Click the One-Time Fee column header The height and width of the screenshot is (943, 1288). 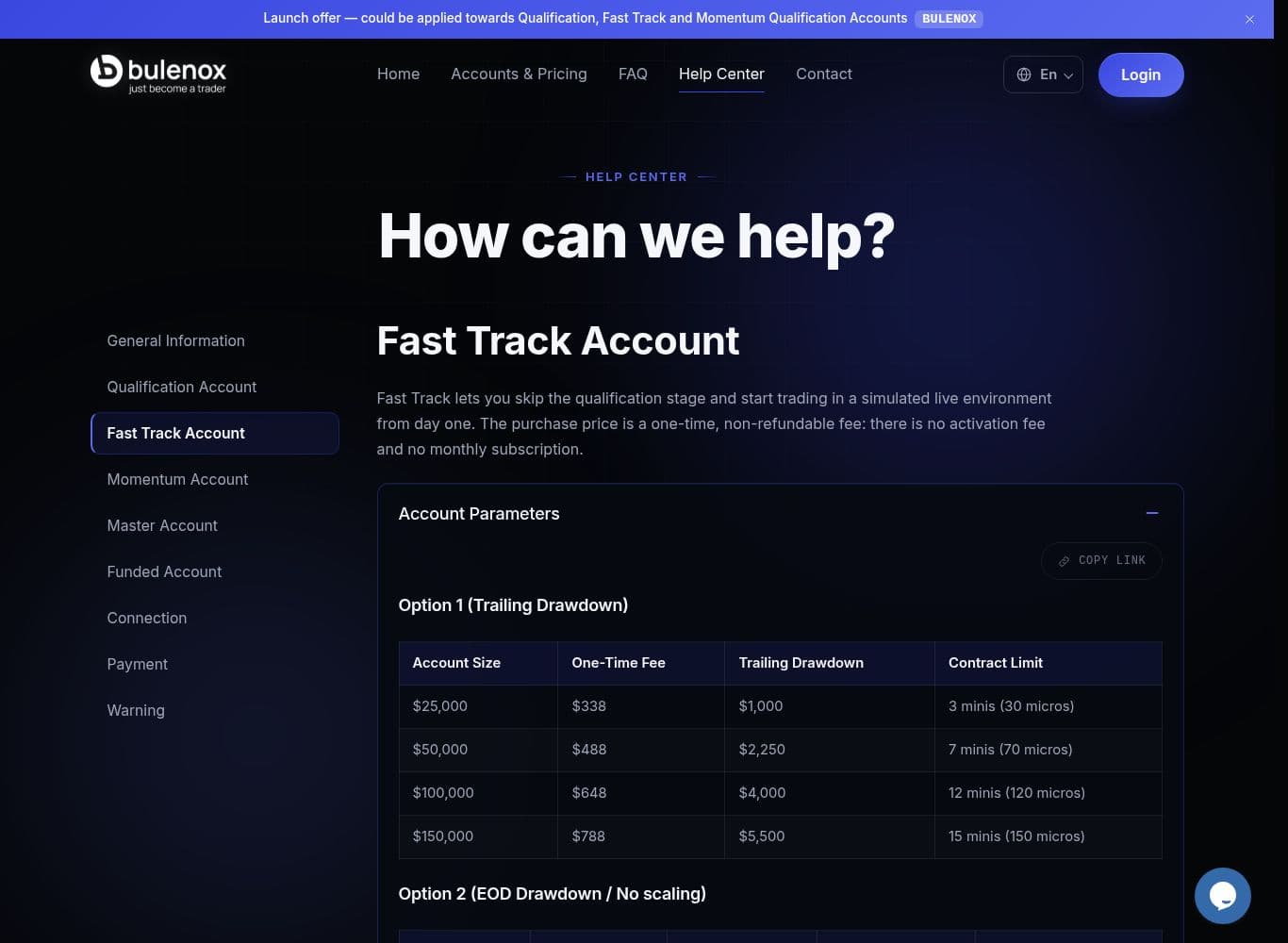point(641,663)
